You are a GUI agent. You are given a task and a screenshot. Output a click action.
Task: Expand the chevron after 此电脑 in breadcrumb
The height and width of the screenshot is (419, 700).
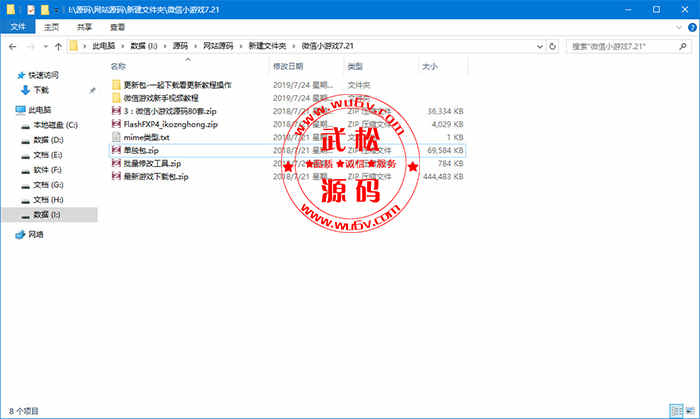click(123, 46)
